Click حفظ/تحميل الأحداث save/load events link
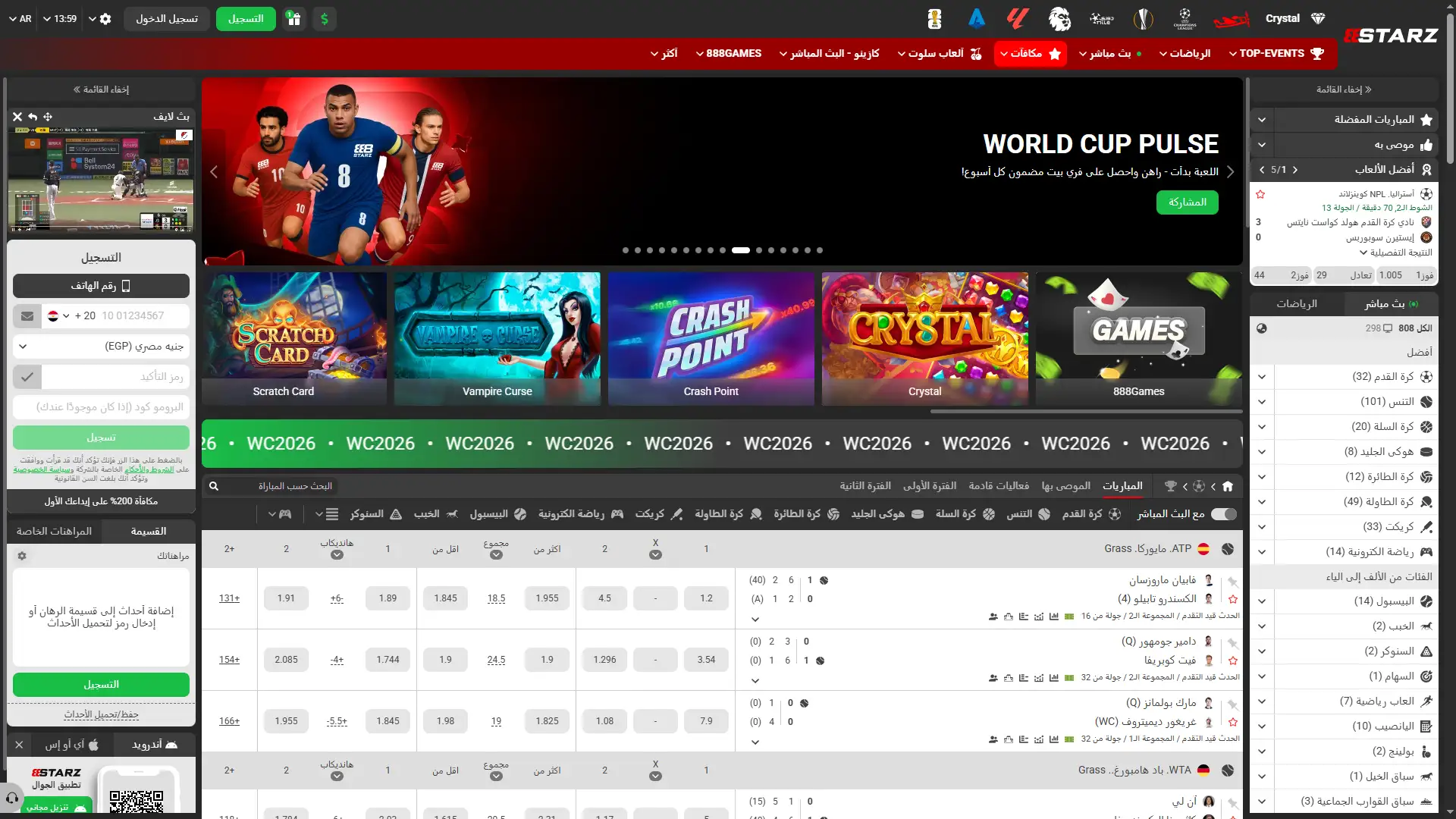Image resolution: width=1456 pixels, height=819 pixels. (102, 715)
